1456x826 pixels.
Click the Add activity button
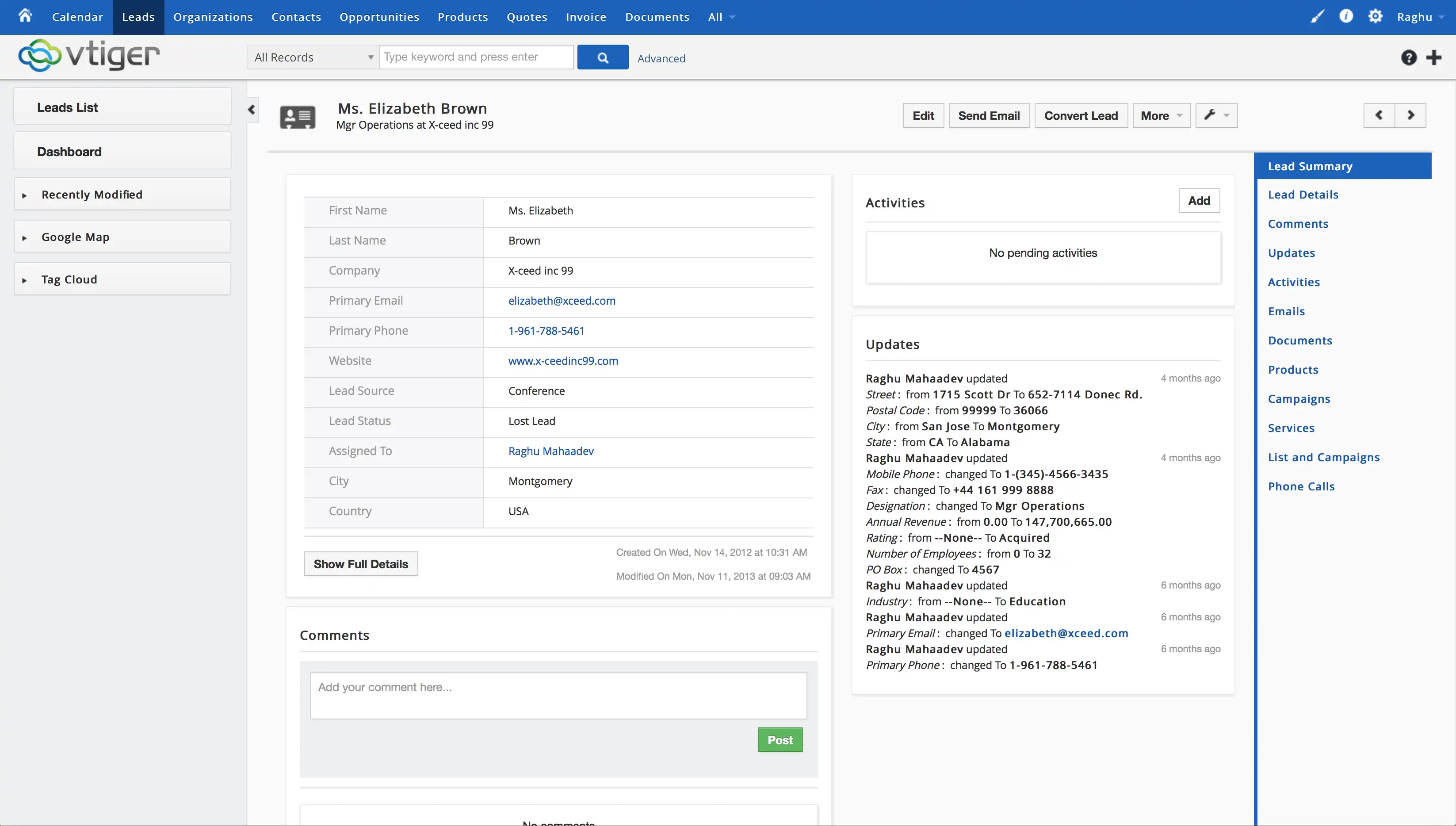[1199, 200]
